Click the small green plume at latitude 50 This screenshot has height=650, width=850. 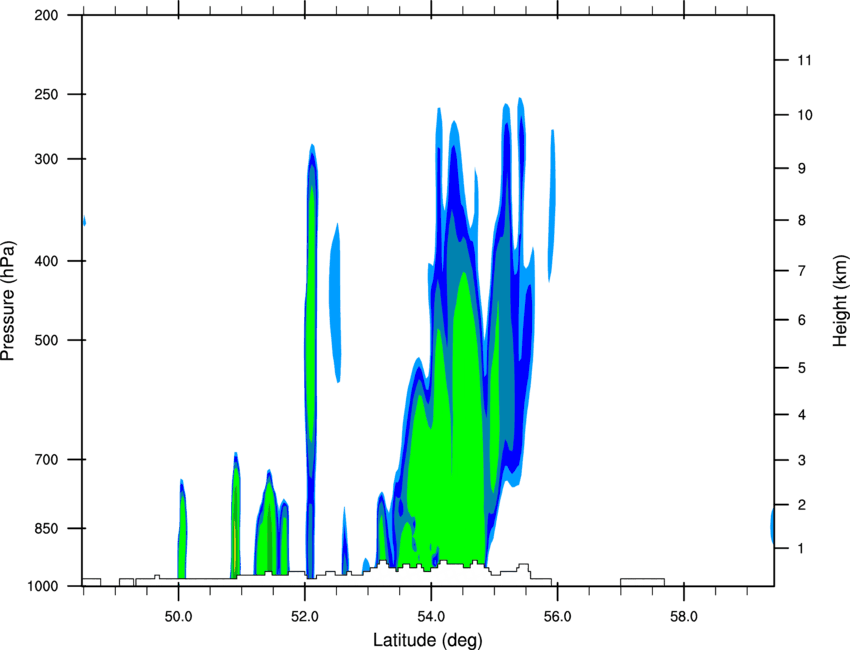tap(182, 537)
